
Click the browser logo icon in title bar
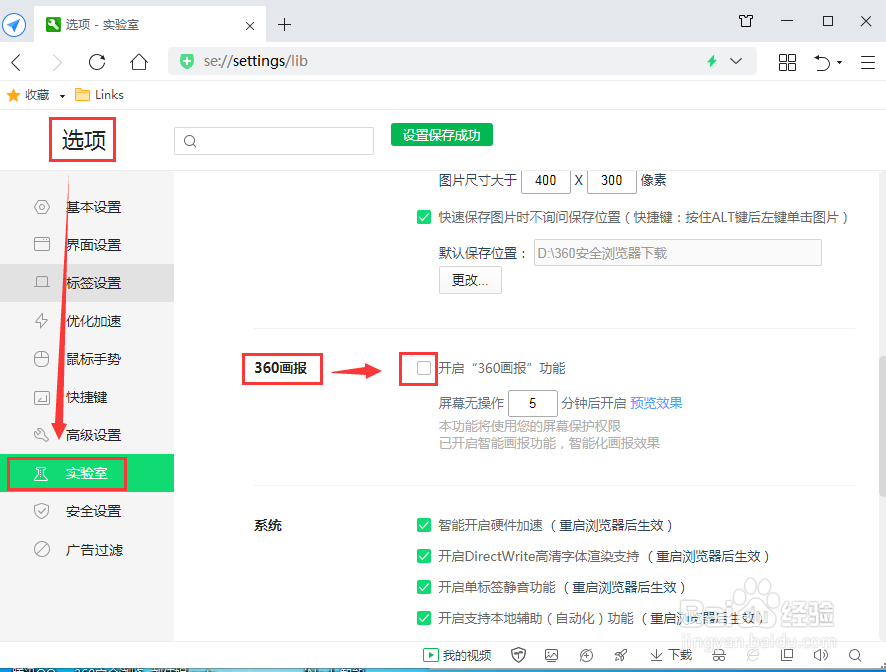14,25
